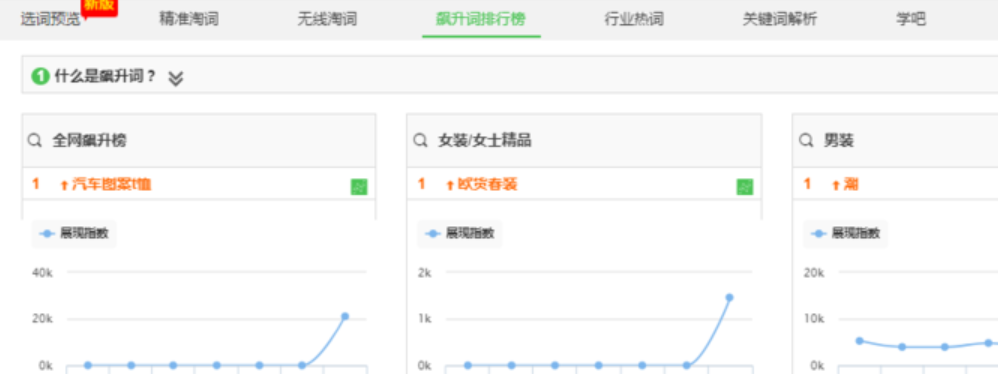Click first data point in 男装 chart

pyautogui.click(x=859, y=341)
